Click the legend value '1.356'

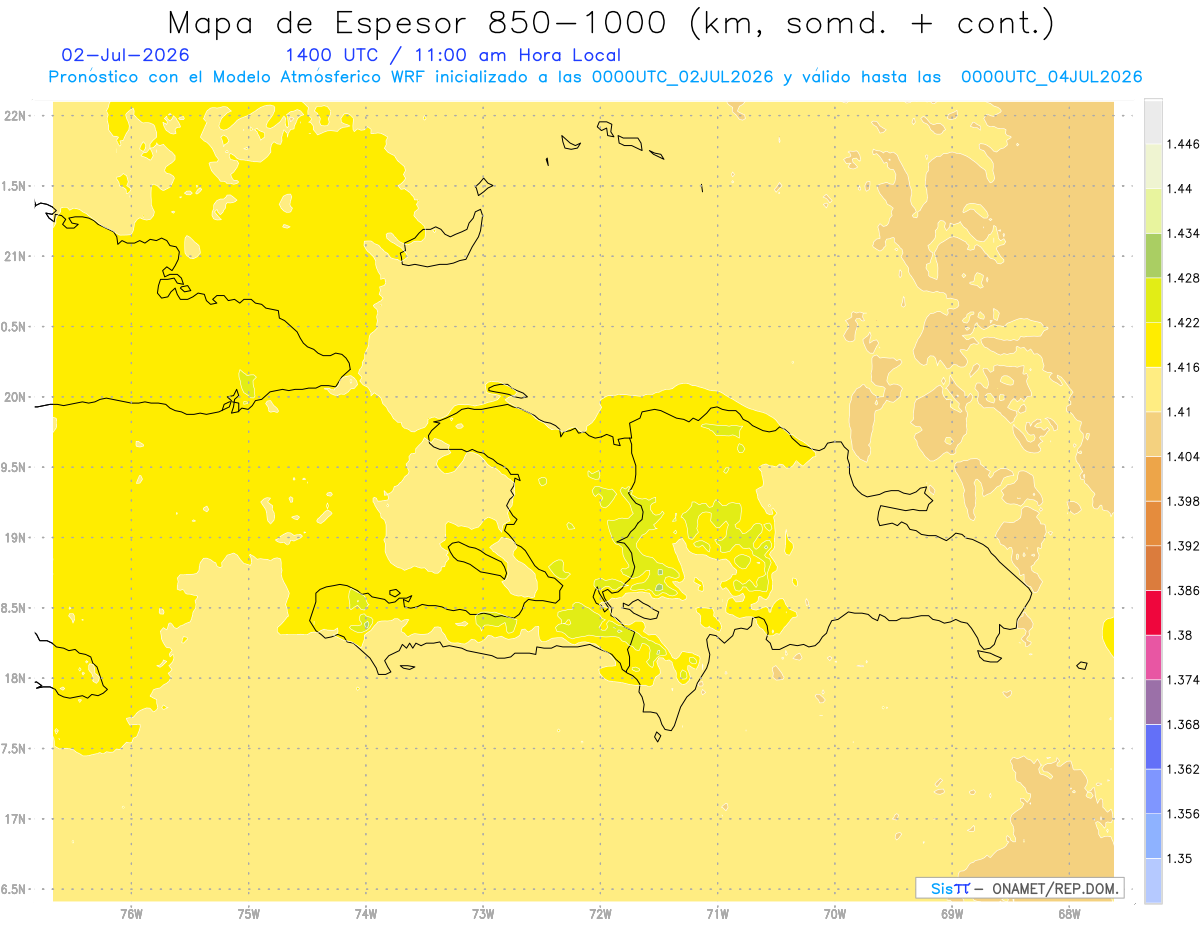coord(1182,814)
